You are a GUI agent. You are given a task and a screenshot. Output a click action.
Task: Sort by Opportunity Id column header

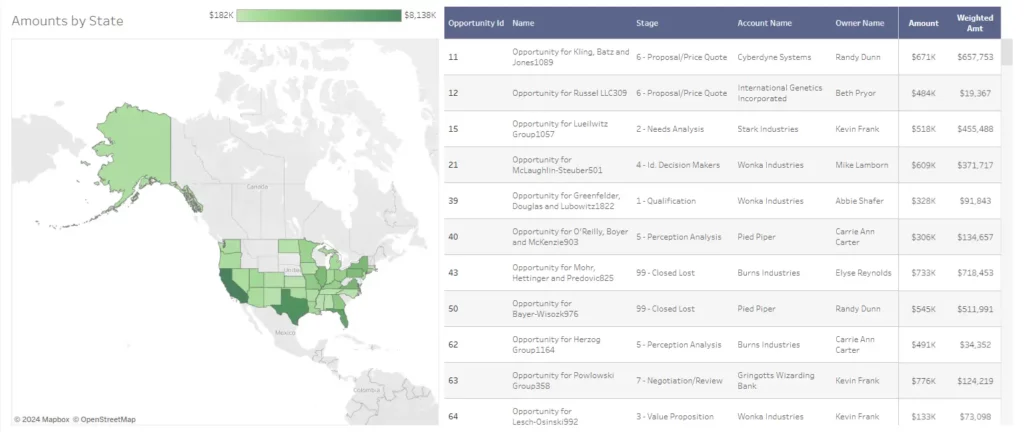tap(475, 22)
